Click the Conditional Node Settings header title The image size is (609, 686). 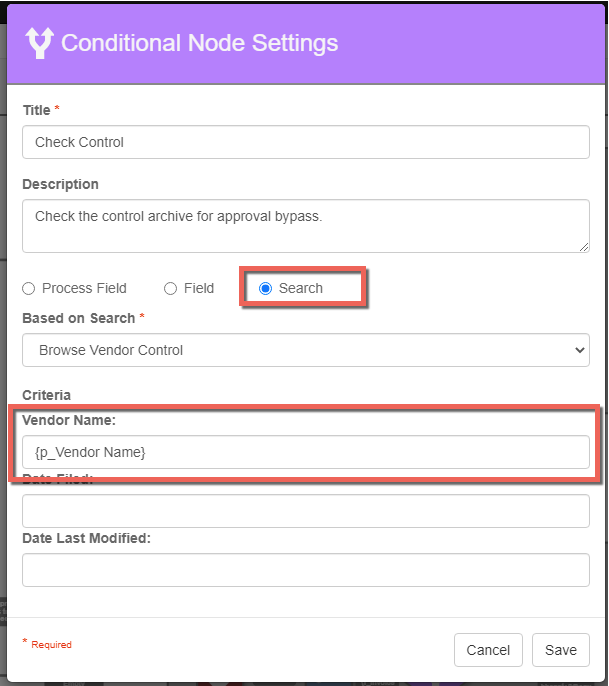tap(199, 43)
